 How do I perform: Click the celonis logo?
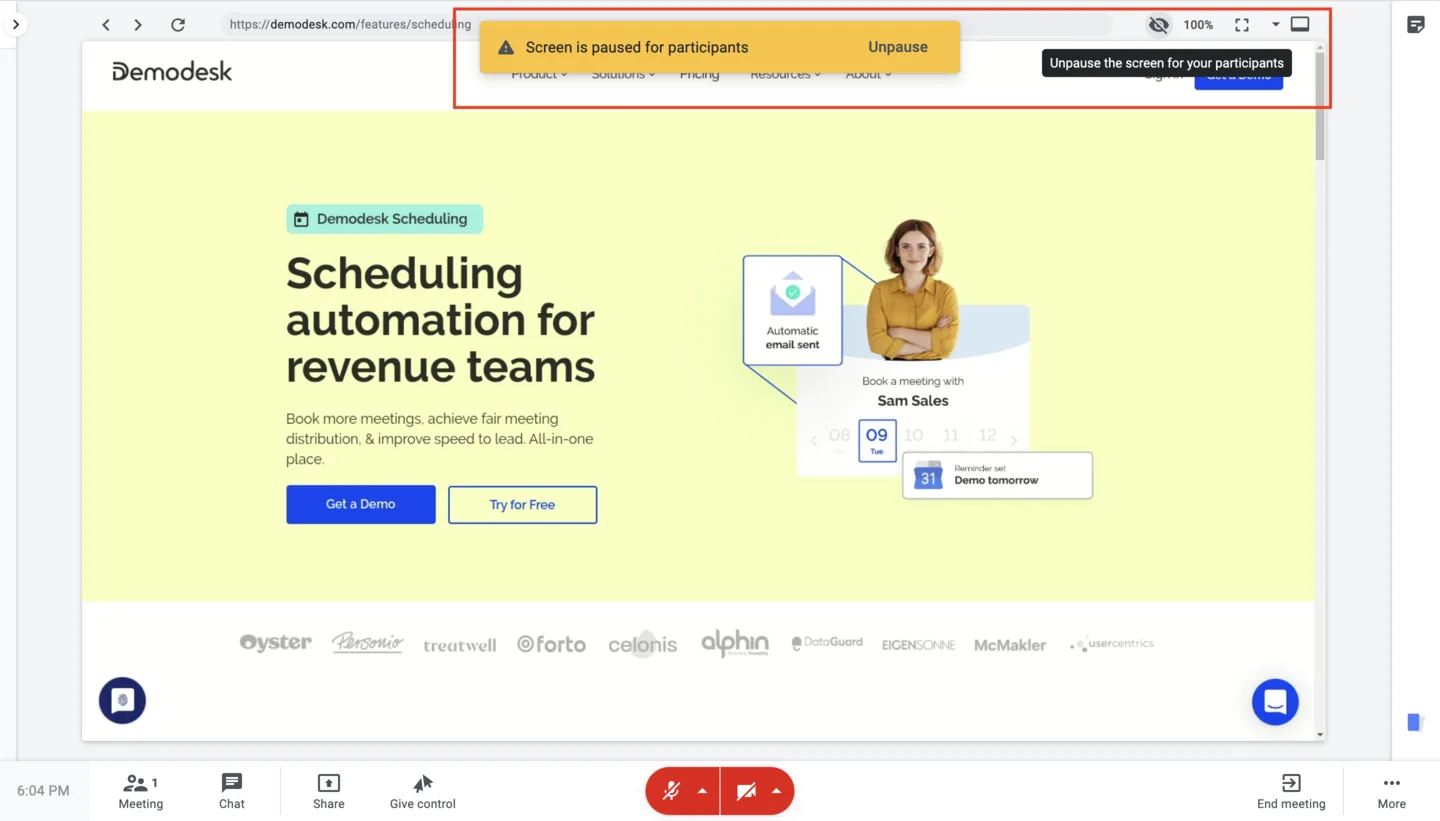point(643,644)
